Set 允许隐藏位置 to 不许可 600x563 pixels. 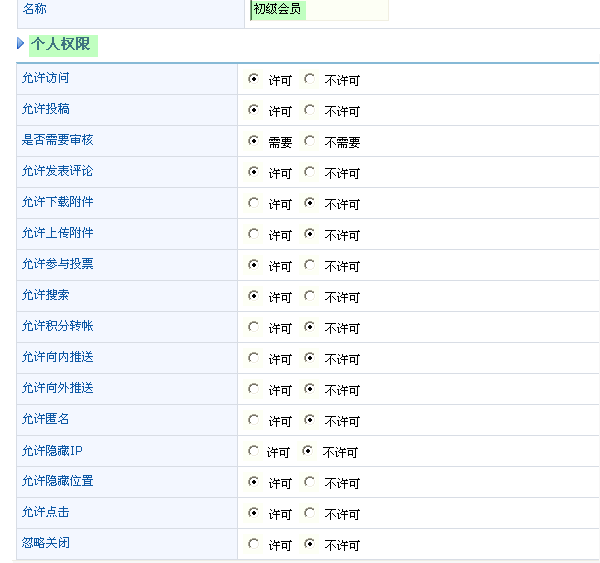[x=310, y=482]
